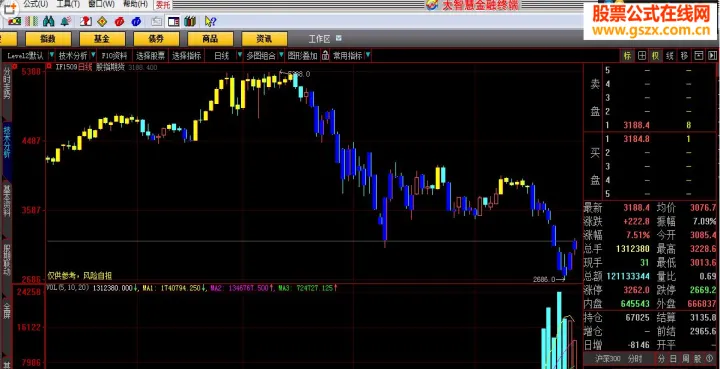
Task: Switch to 日 daily period button
Action: 673,358
